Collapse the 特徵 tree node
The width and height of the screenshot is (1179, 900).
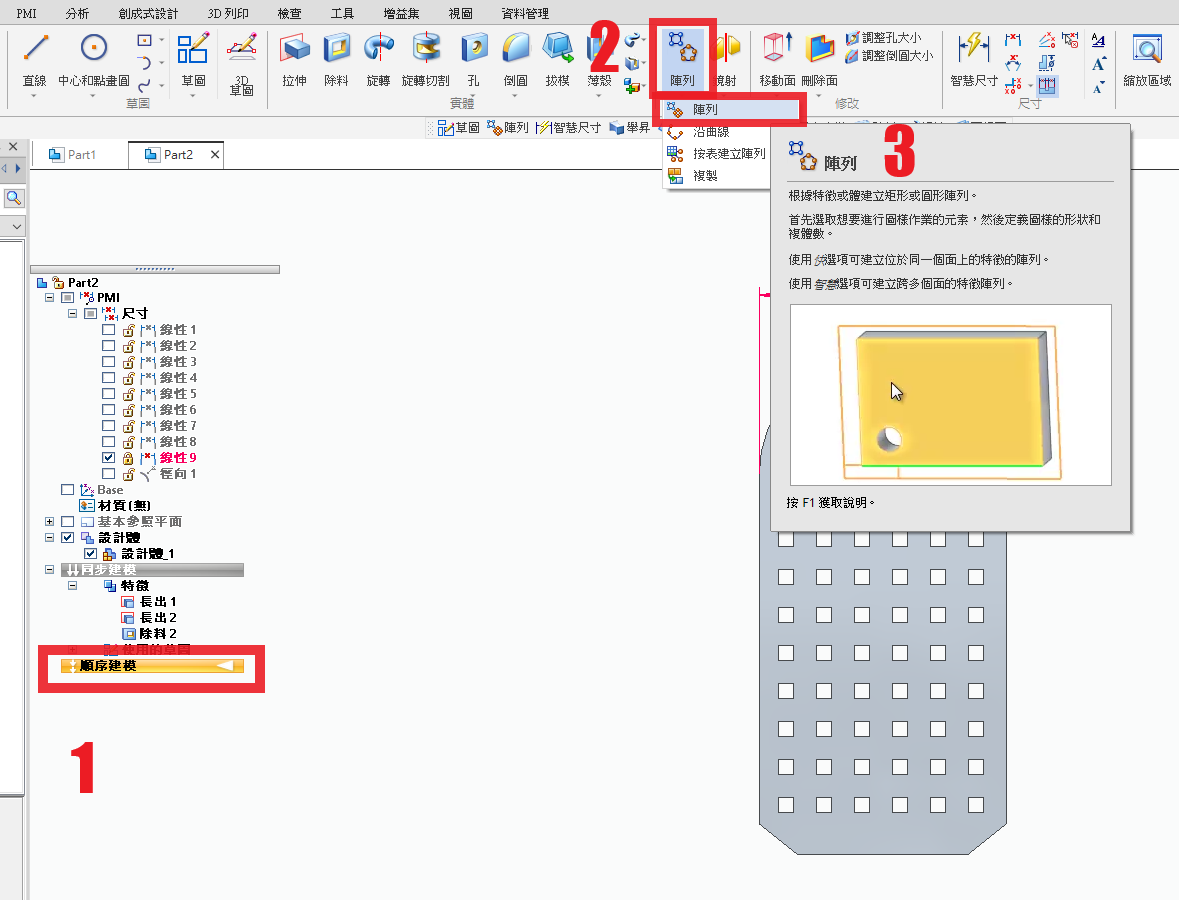click(x=73, y=586)
